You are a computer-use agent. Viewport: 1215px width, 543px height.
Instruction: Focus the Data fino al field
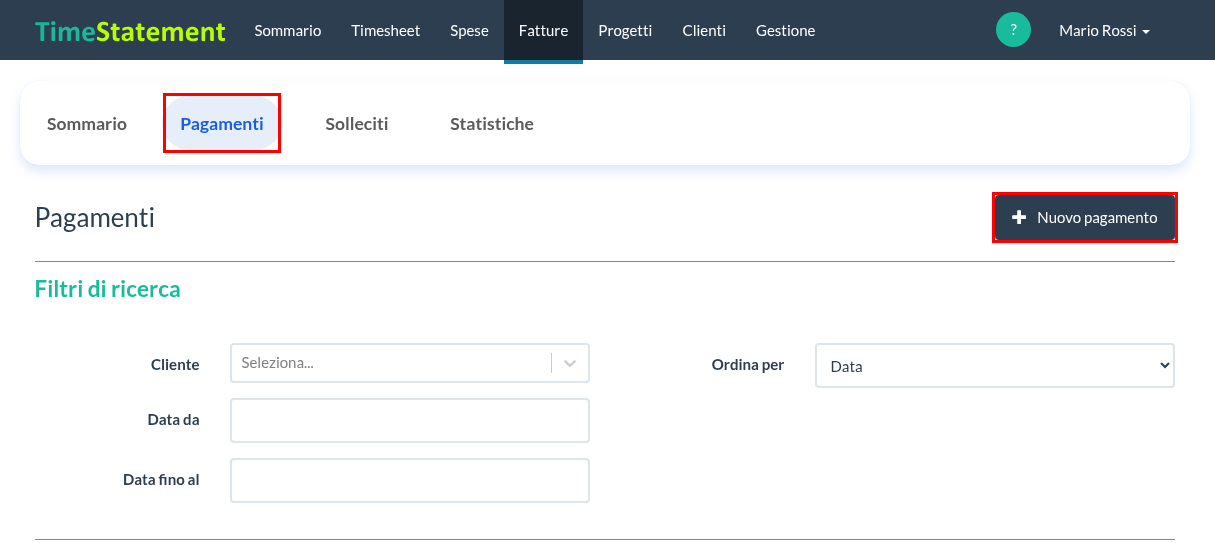[x=410, y=480]
